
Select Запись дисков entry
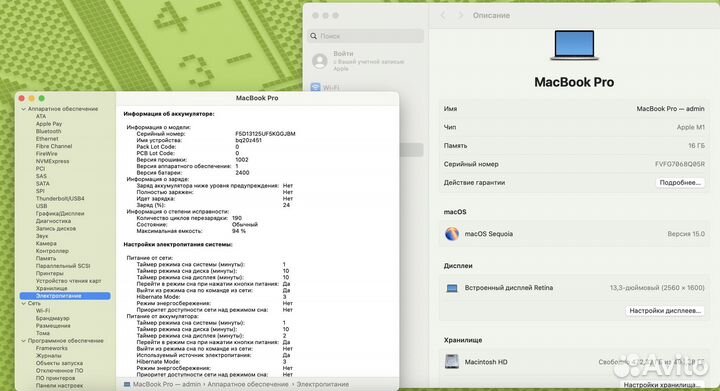coord(56,229)
